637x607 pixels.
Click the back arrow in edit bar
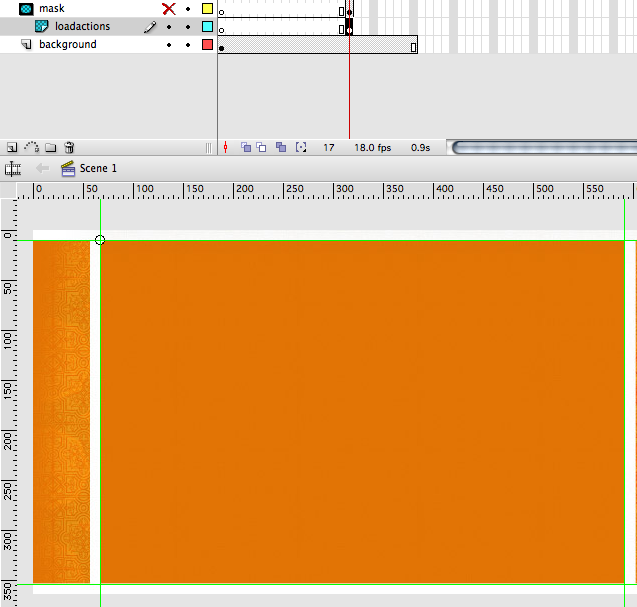coord(42,168)
